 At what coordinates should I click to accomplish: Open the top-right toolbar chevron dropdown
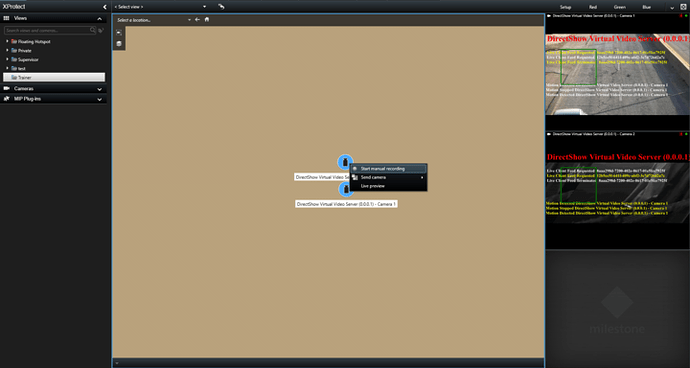(x=672, y=8)
